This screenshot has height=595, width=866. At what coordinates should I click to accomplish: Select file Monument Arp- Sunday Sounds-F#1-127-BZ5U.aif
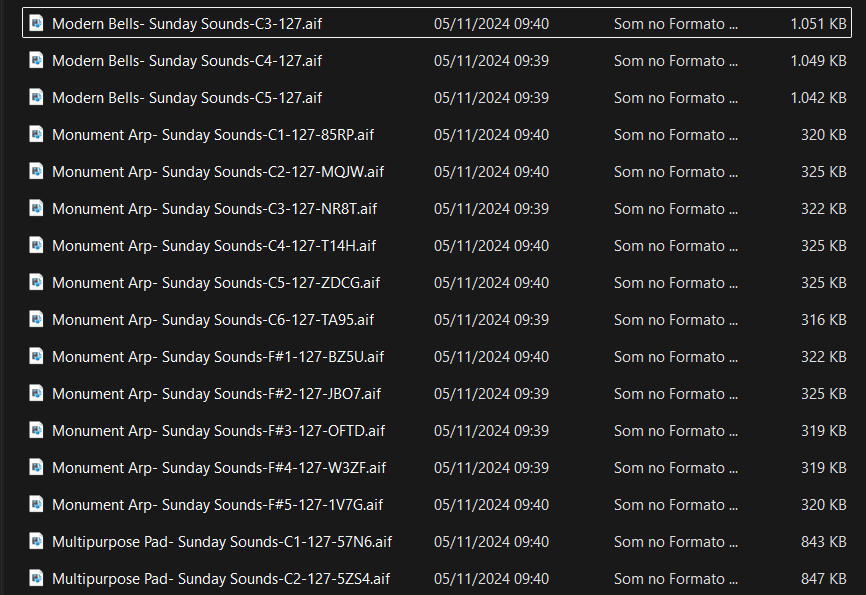coord(217,357)
